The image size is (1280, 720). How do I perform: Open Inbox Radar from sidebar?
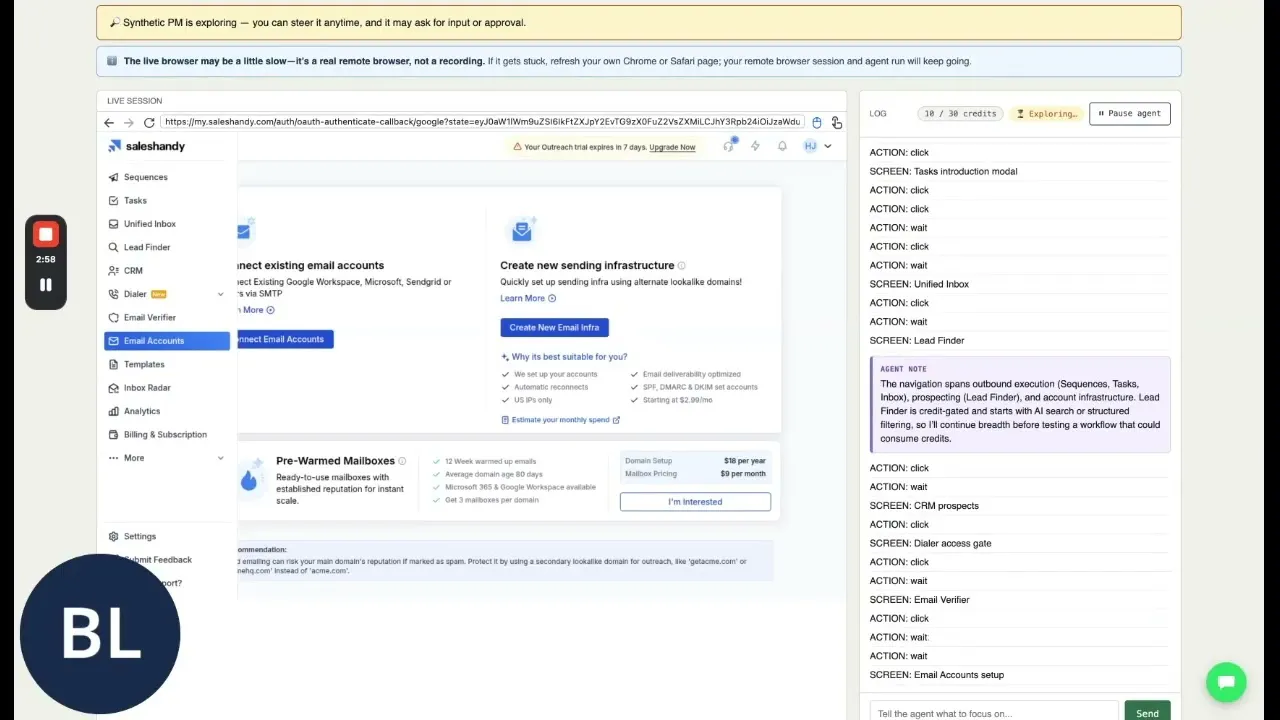click(x=147, y=388)
